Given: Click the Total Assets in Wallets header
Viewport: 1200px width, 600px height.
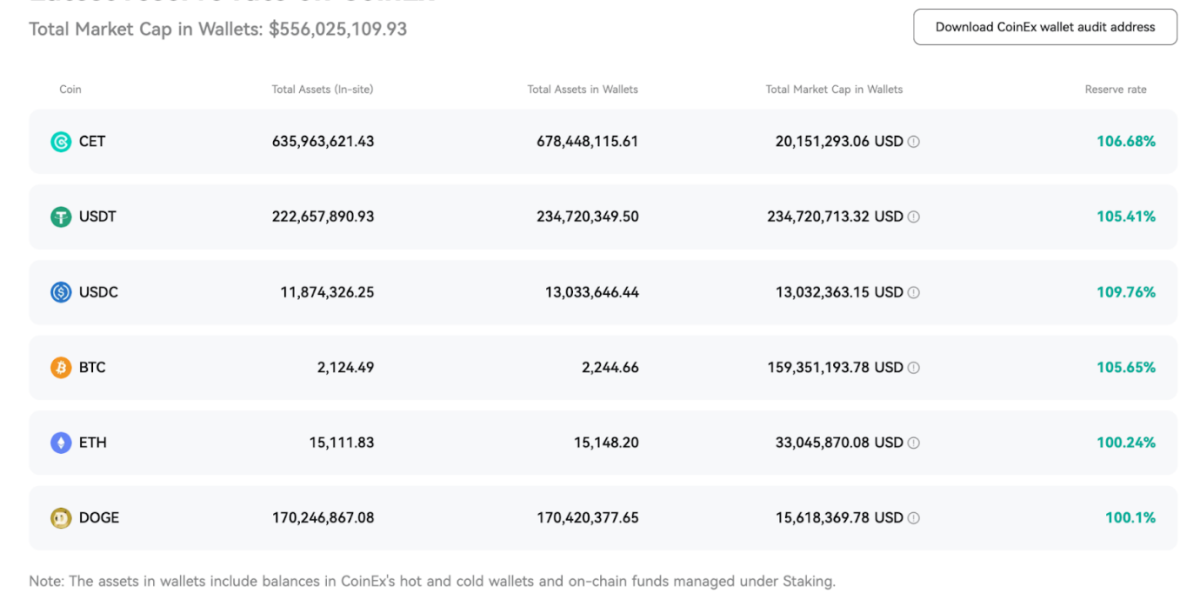Looking at the screenshot, I should (583, 89).
